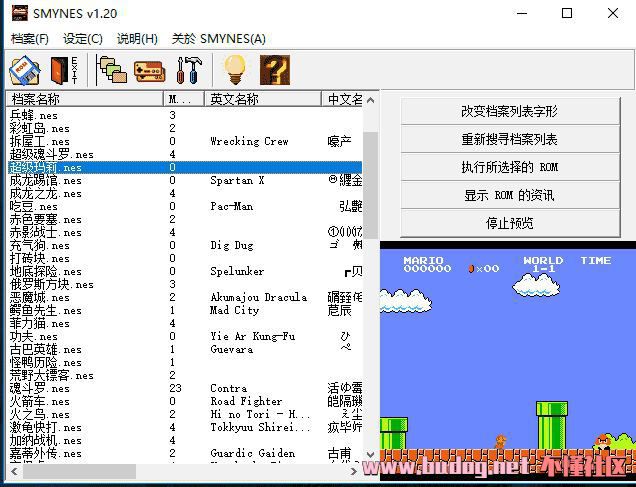
Task: Select 赤色要塞.nes in the file list
Action: pyautogui.click(x=45, y=219)
